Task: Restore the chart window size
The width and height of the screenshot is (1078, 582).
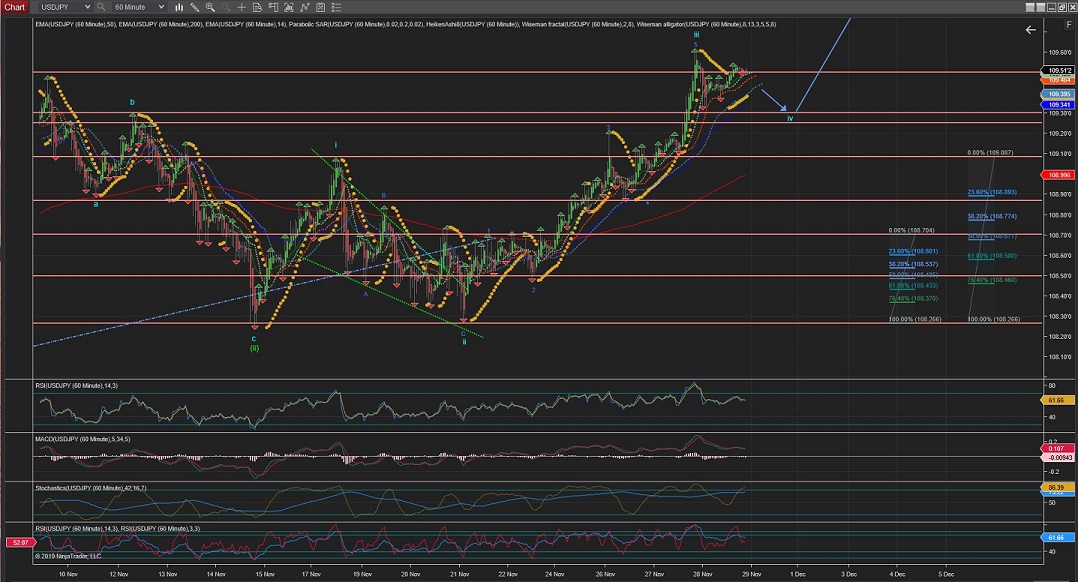Action: 1062,7
